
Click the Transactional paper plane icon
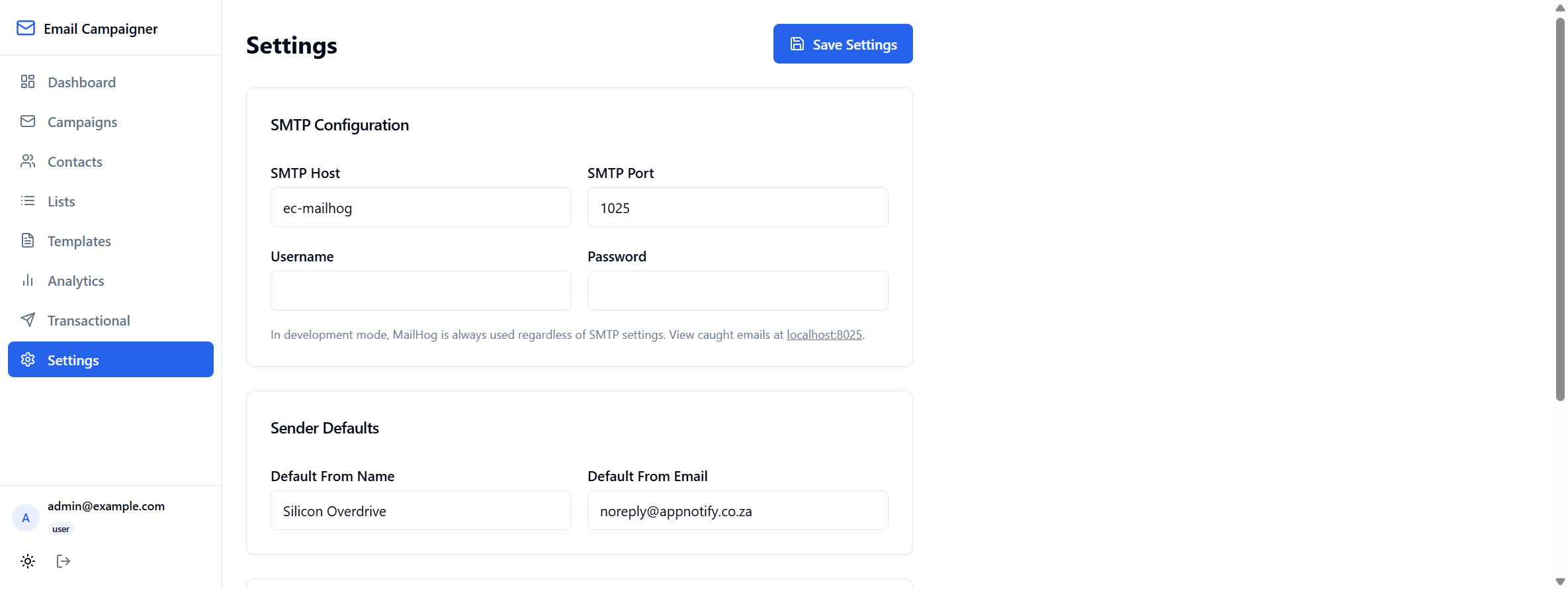click(x=28, y=320)
